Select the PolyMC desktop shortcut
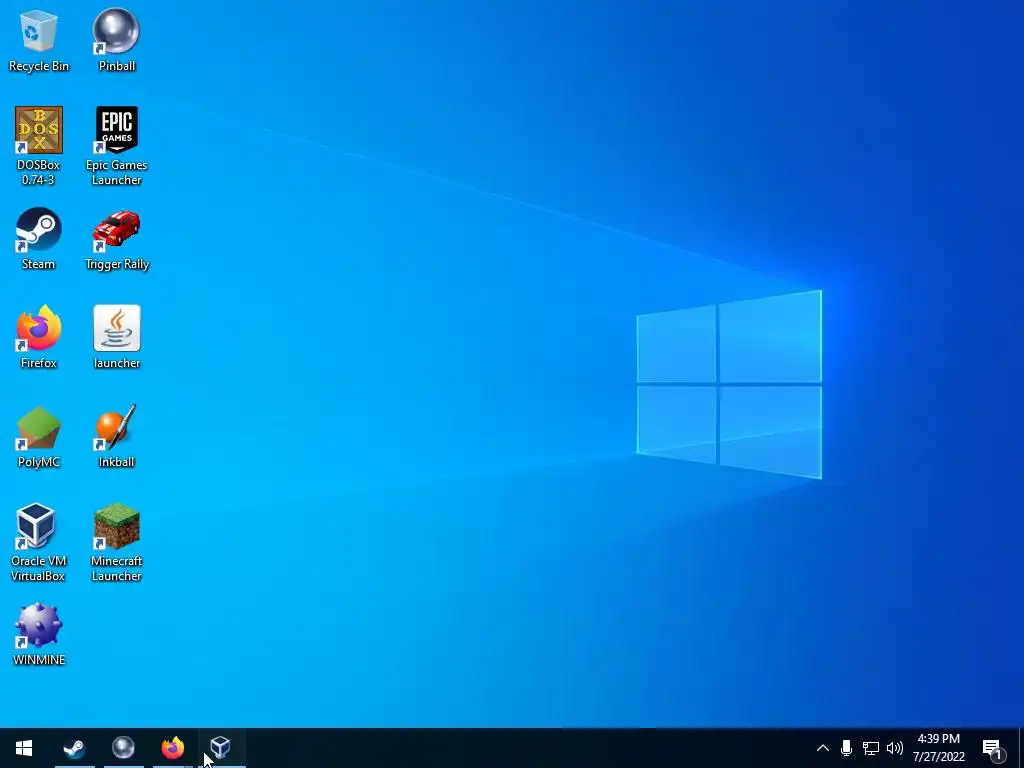The height and width of the screenshot is (768, 1024). tap(39, 436)
